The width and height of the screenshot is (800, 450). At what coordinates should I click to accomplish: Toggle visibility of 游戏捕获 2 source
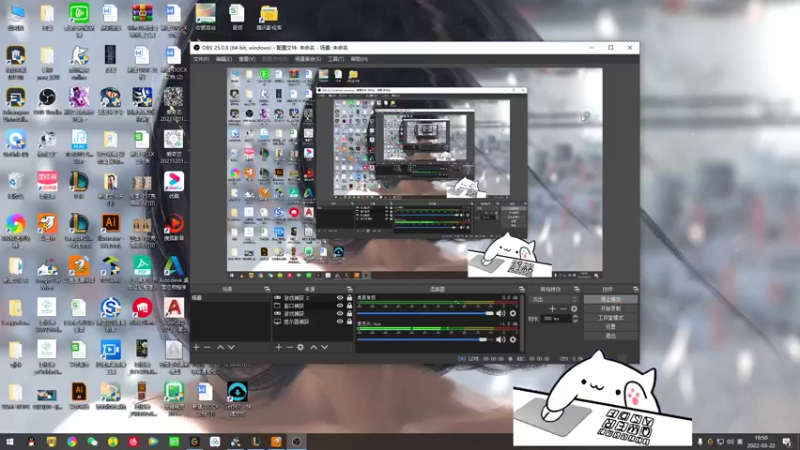340,297
